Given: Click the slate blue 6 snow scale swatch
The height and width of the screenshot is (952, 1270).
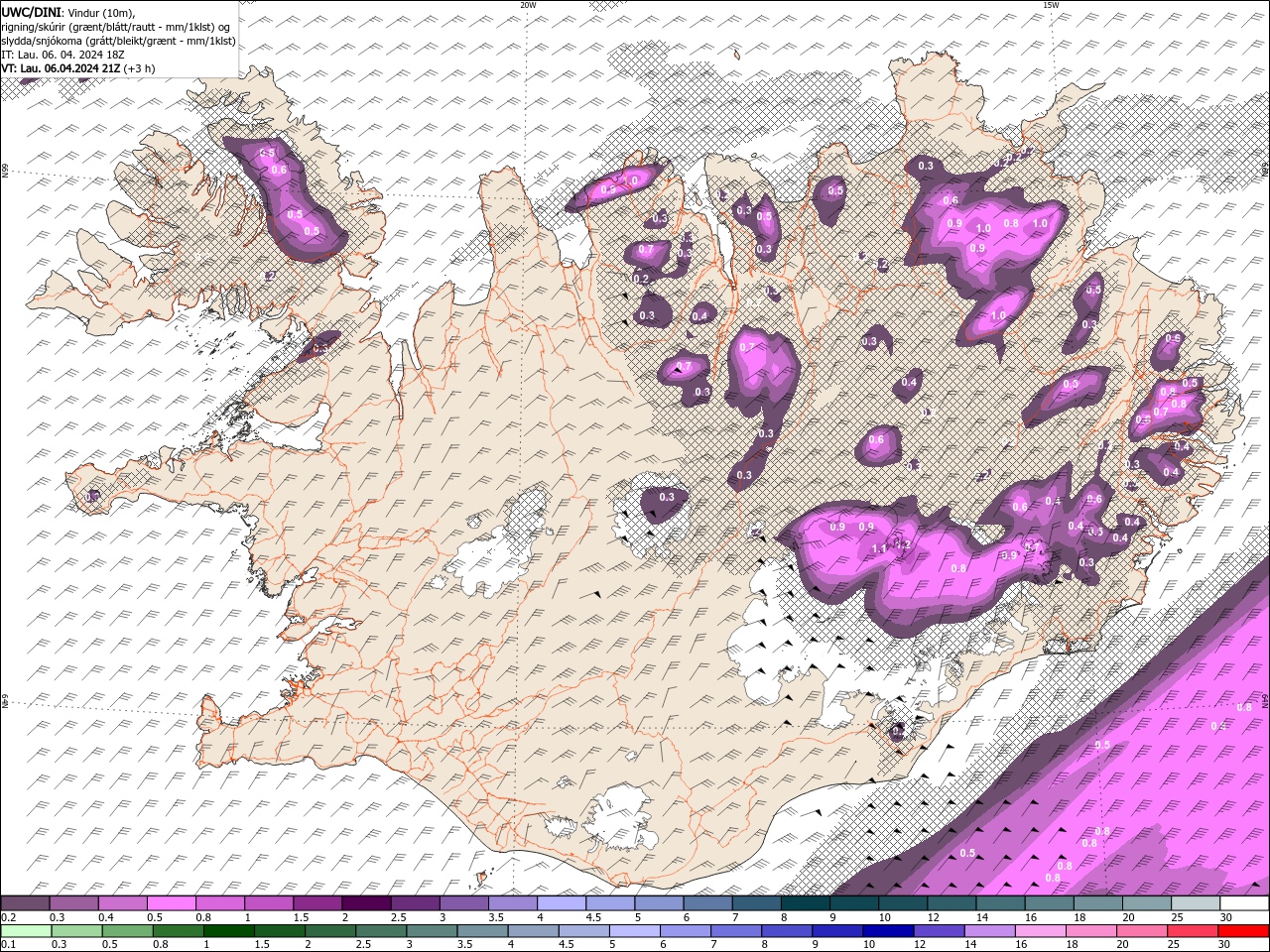Looking at the screenshot, I should click(x=708, y=903).
